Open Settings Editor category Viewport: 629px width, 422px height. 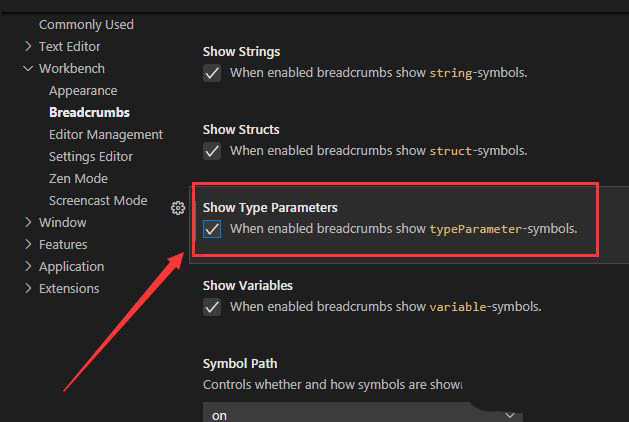tap(91, 157)
